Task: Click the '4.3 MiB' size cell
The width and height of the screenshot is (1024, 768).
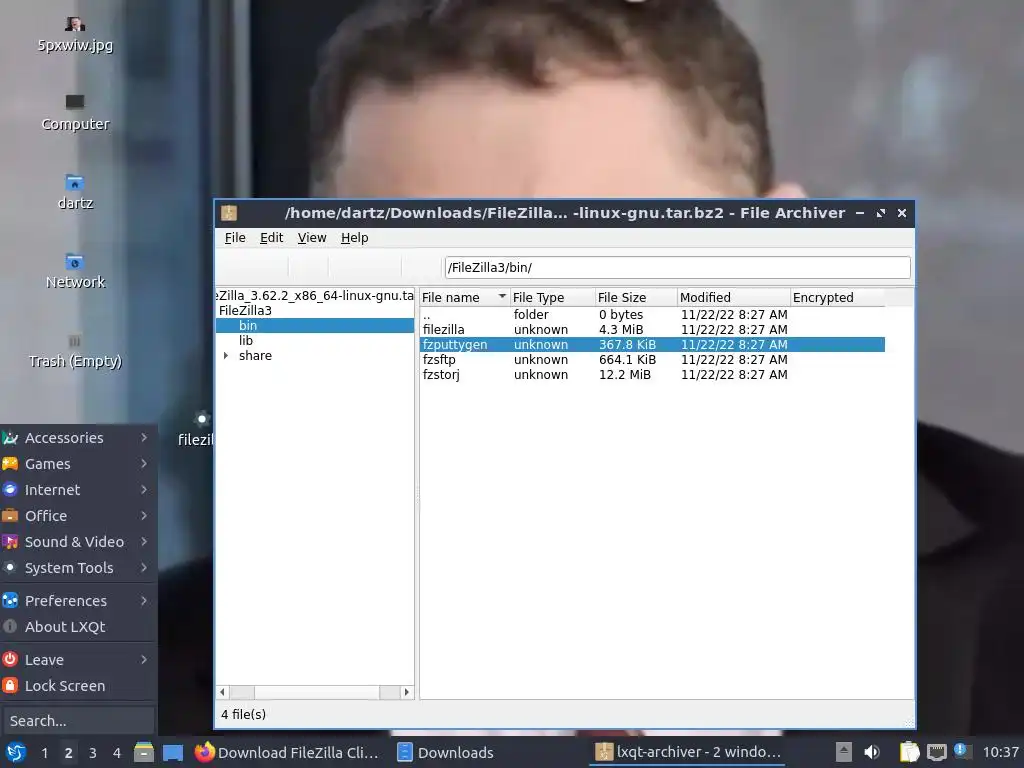Action: pos(620,329)
